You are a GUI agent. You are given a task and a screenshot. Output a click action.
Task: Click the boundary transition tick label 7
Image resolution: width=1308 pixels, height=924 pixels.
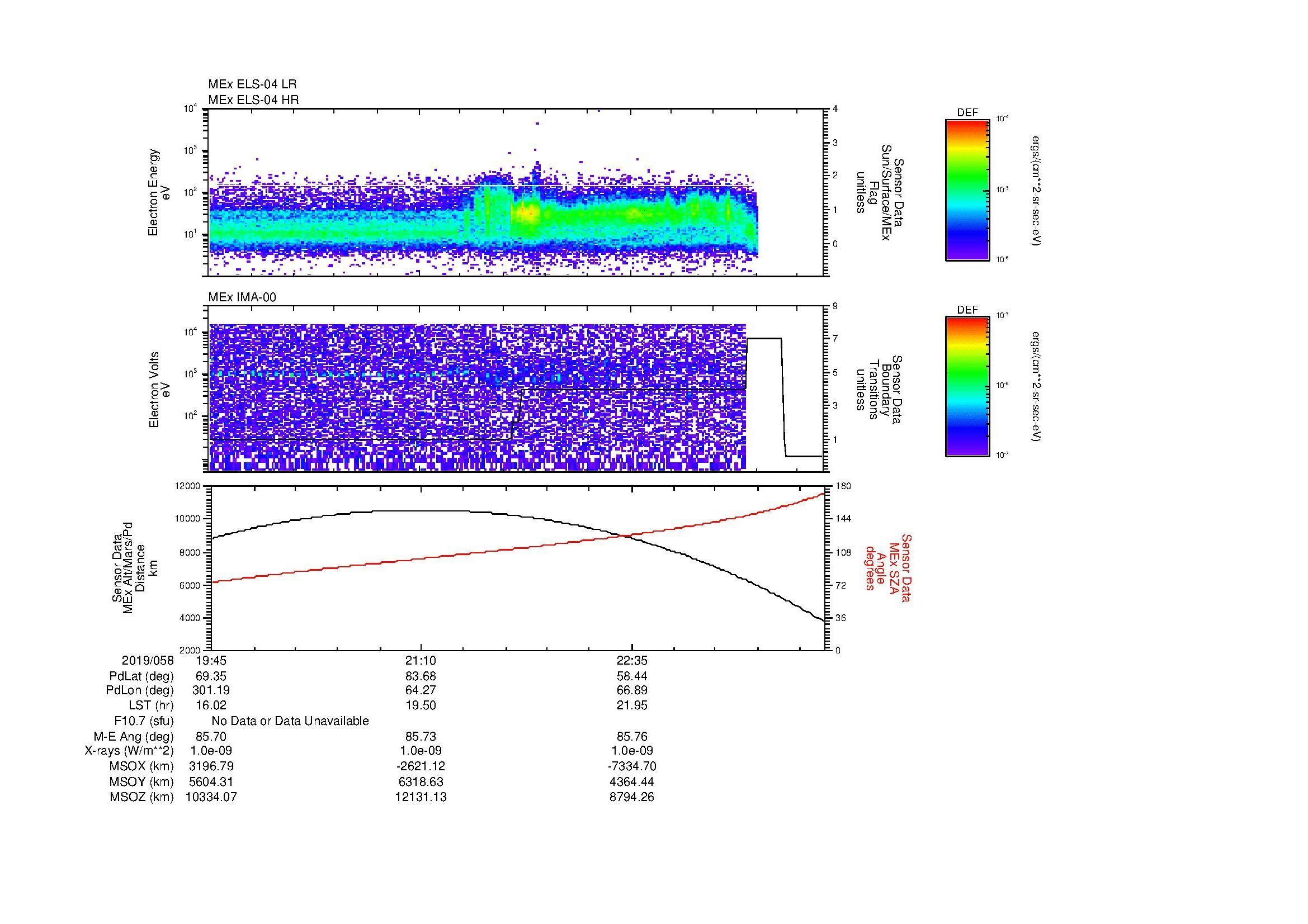[835, 339]
